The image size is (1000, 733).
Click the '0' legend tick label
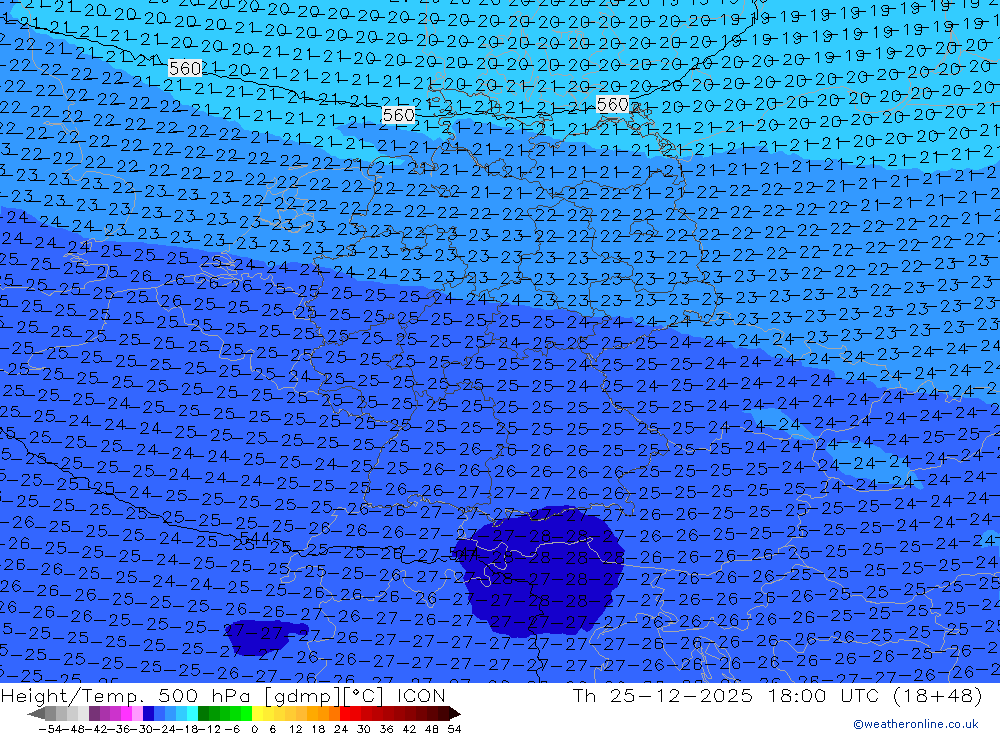254,729
